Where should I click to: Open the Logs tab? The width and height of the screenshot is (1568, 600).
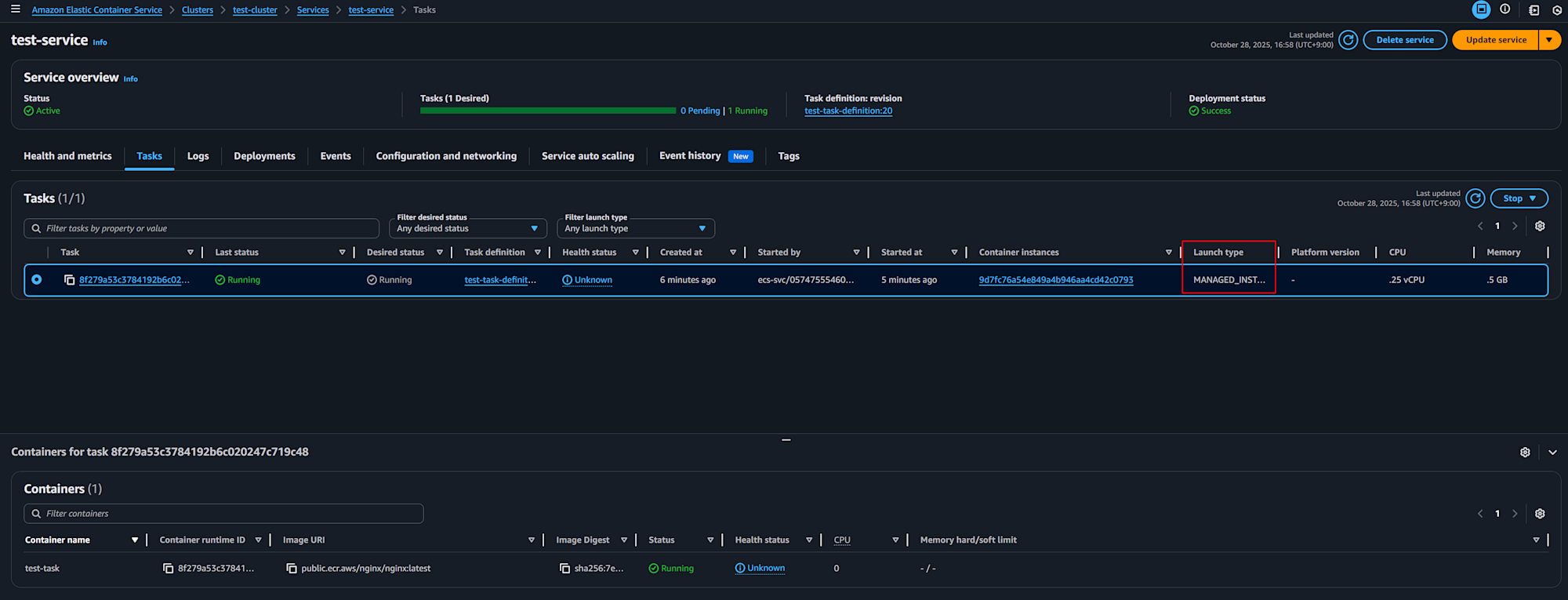pyautogui.click(x=198, y=156)
